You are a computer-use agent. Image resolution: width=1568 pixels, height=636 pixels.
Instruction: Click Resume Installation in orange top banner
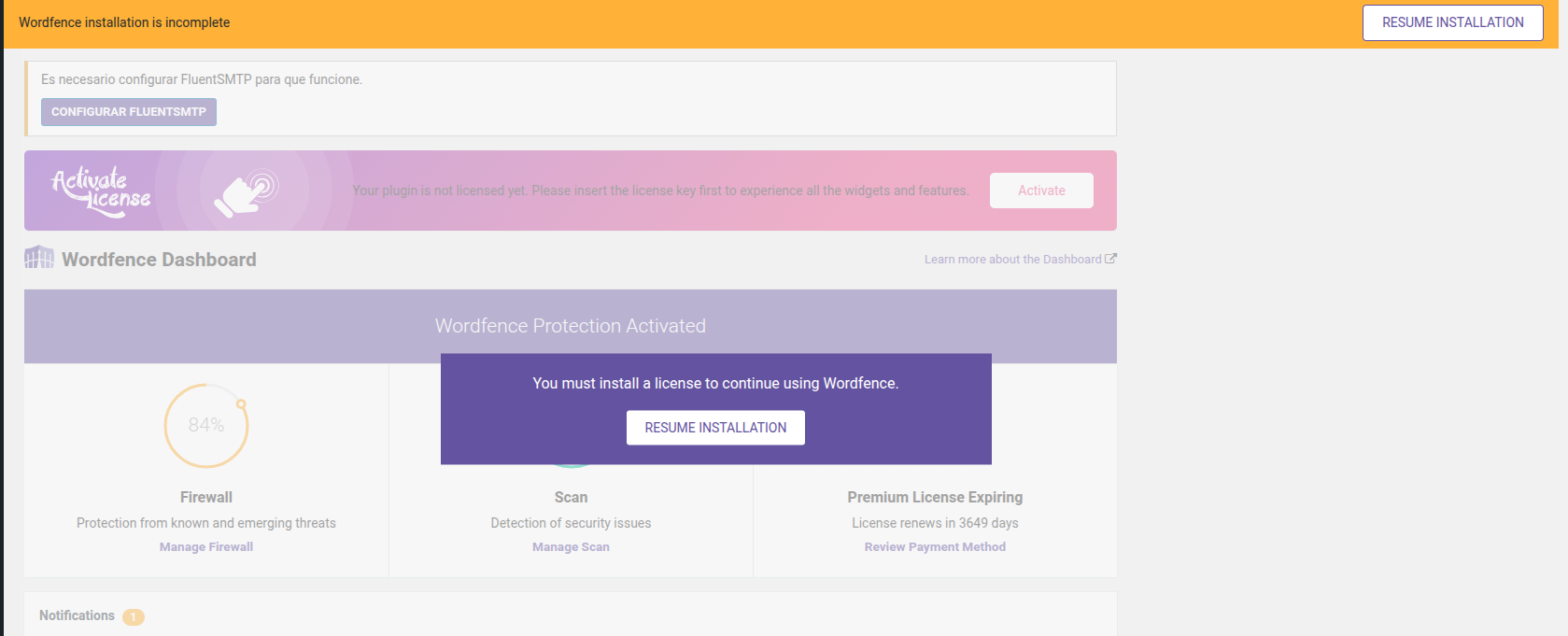point(1452,22)
